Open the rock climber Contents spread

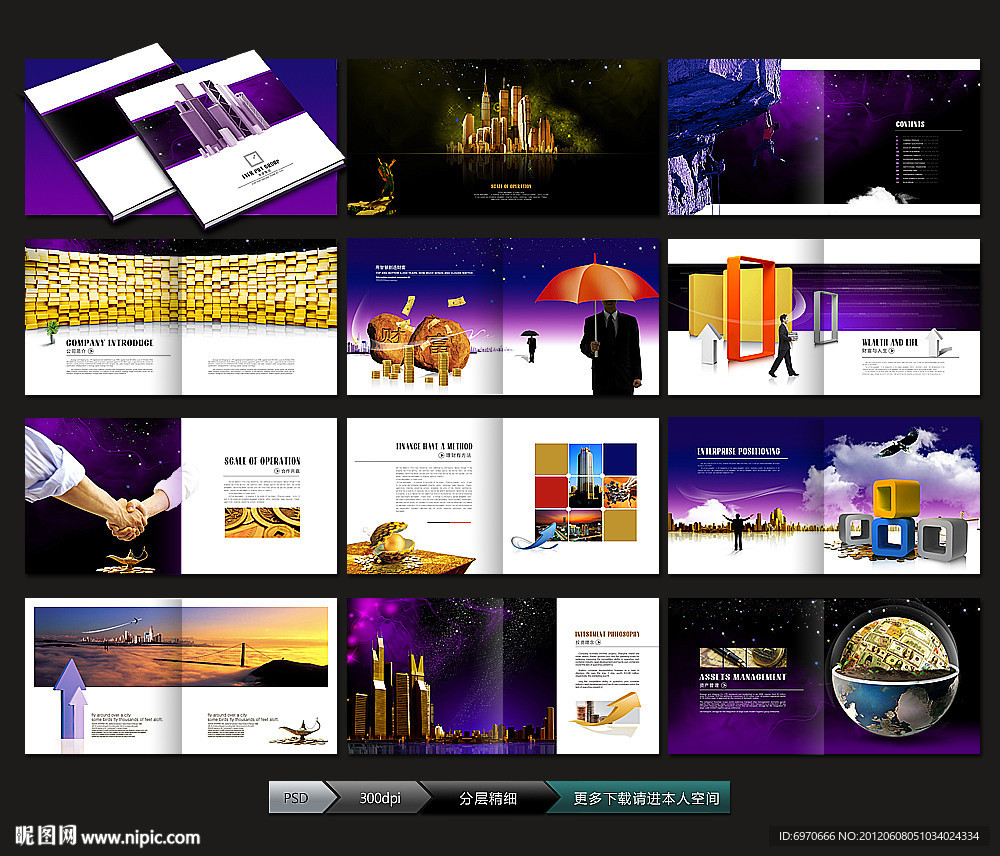click(x=823, y=137)
